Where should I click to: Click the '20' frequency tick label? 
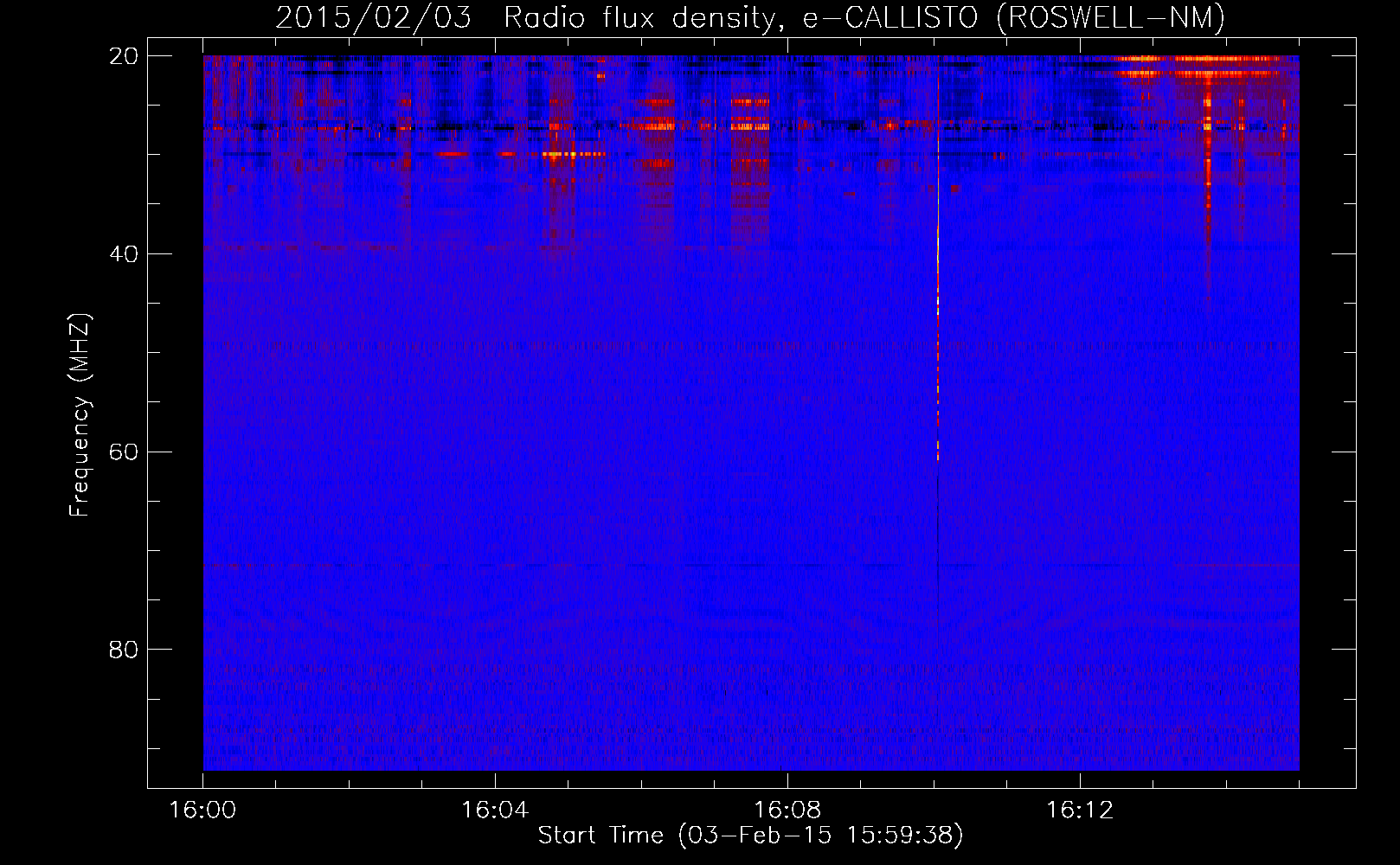tap(124, 56)
